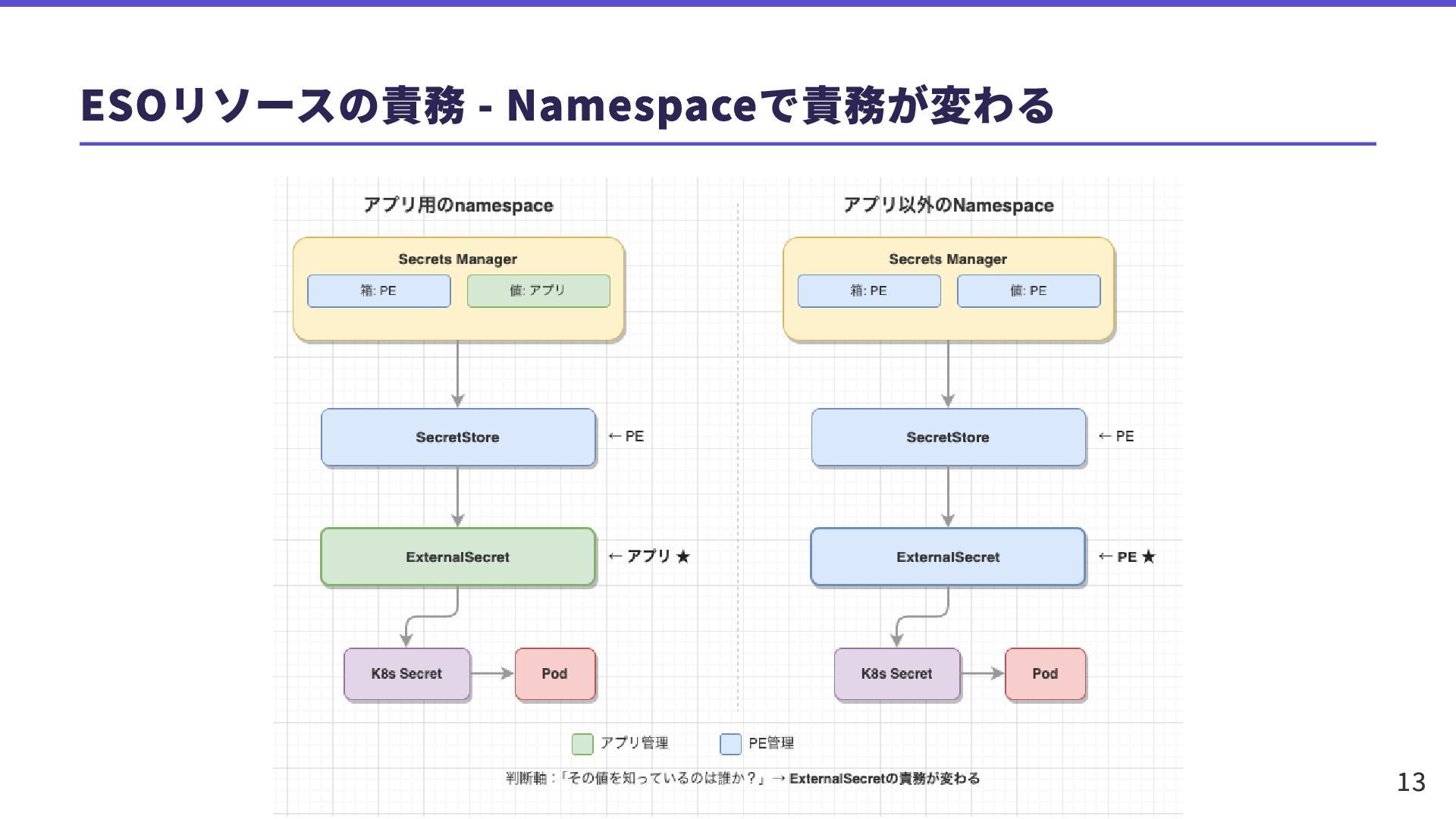1456x819 pixels.
Task: Click the アプリ用のnamespace heading
Action: point(458,206)
